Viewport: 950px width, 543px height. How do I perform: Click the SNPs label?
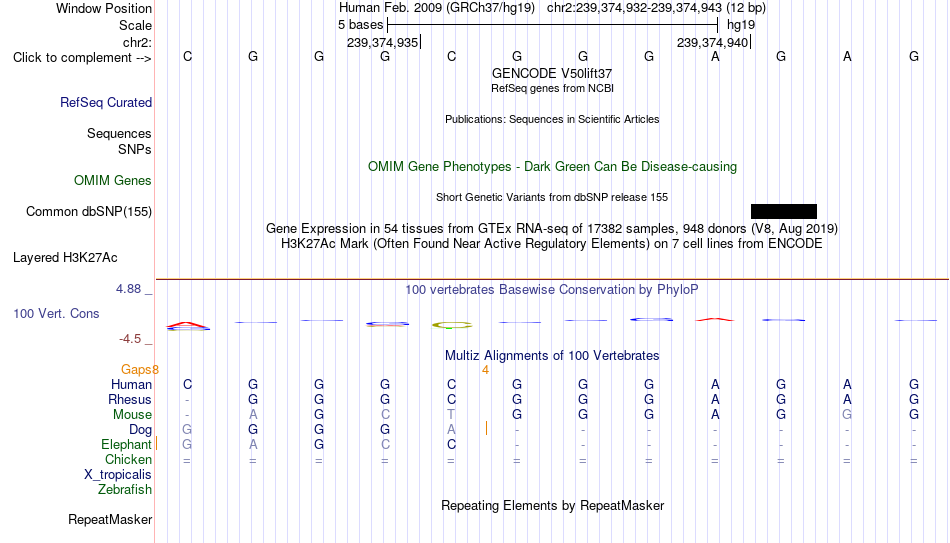tap(135, 149)
